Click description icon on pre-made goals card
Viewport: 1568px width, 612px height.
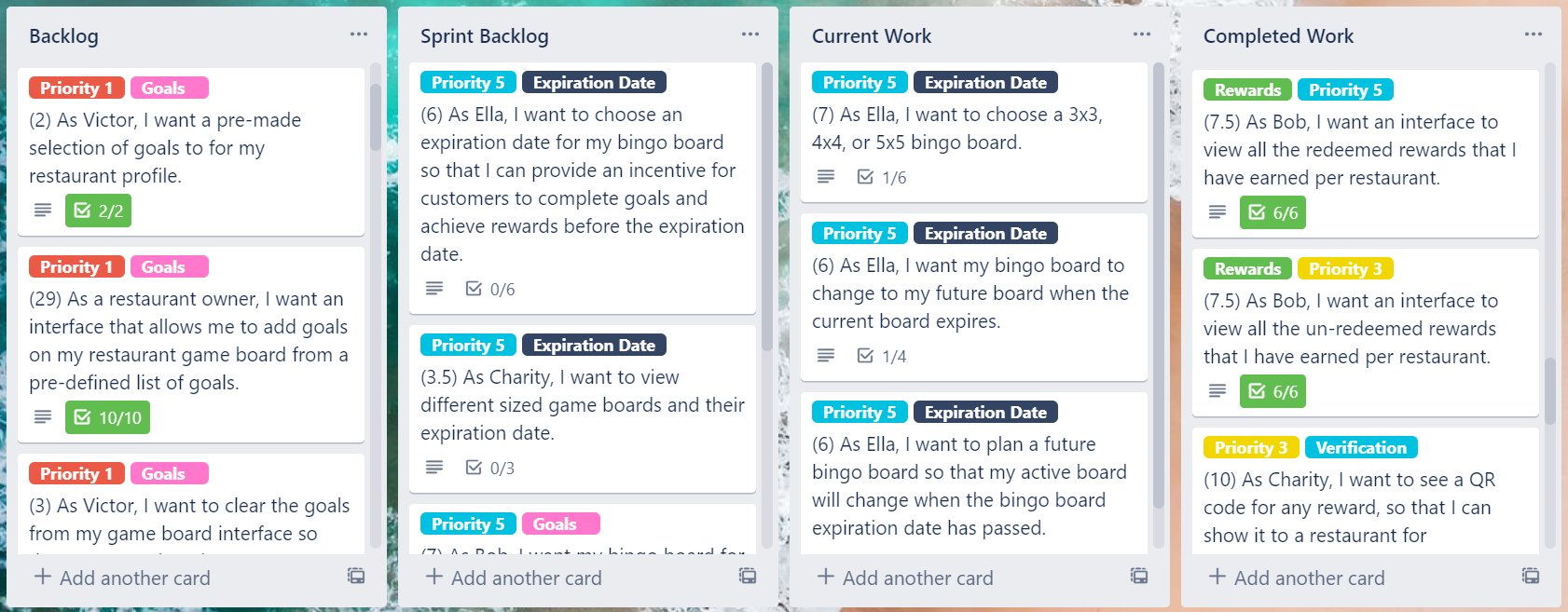pos(43,211)
